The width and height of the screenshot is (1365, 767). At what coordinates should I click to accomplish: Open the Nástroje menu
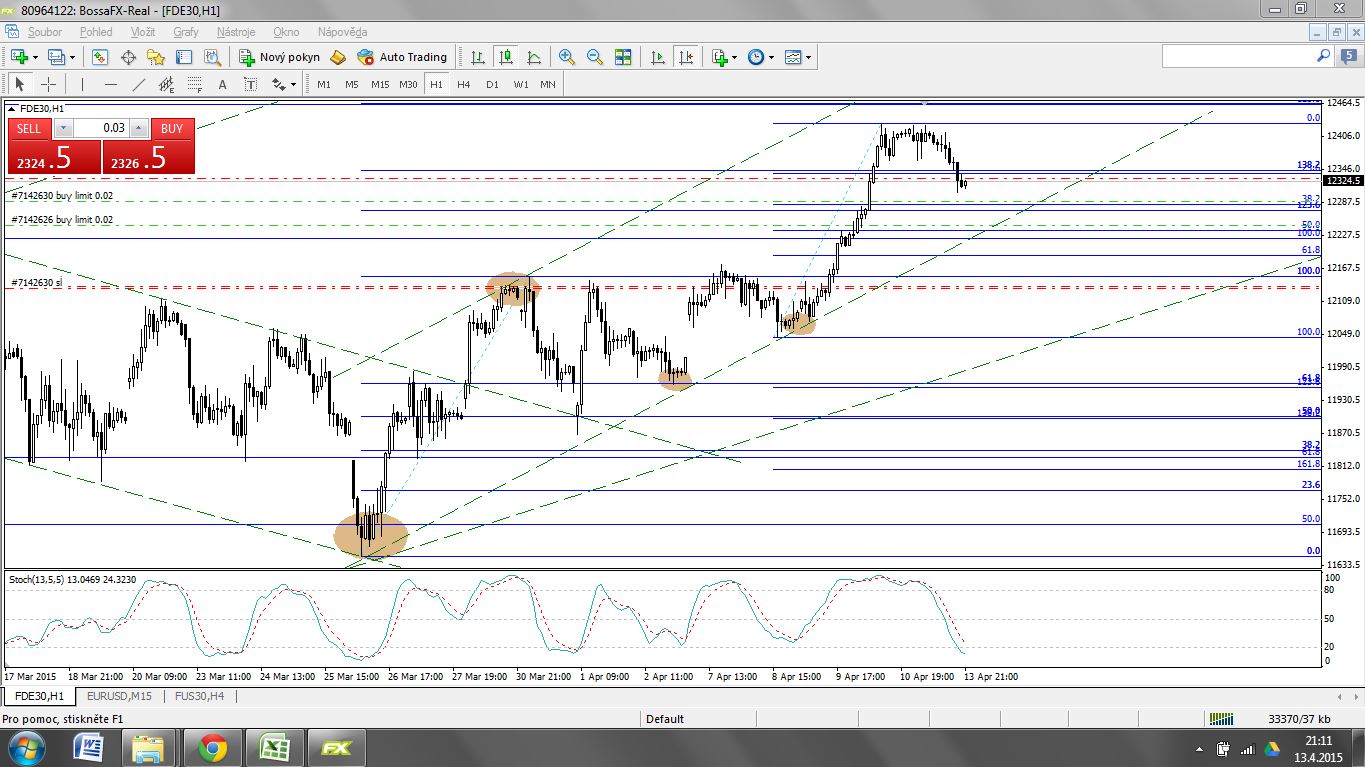[x=236, y=32]
